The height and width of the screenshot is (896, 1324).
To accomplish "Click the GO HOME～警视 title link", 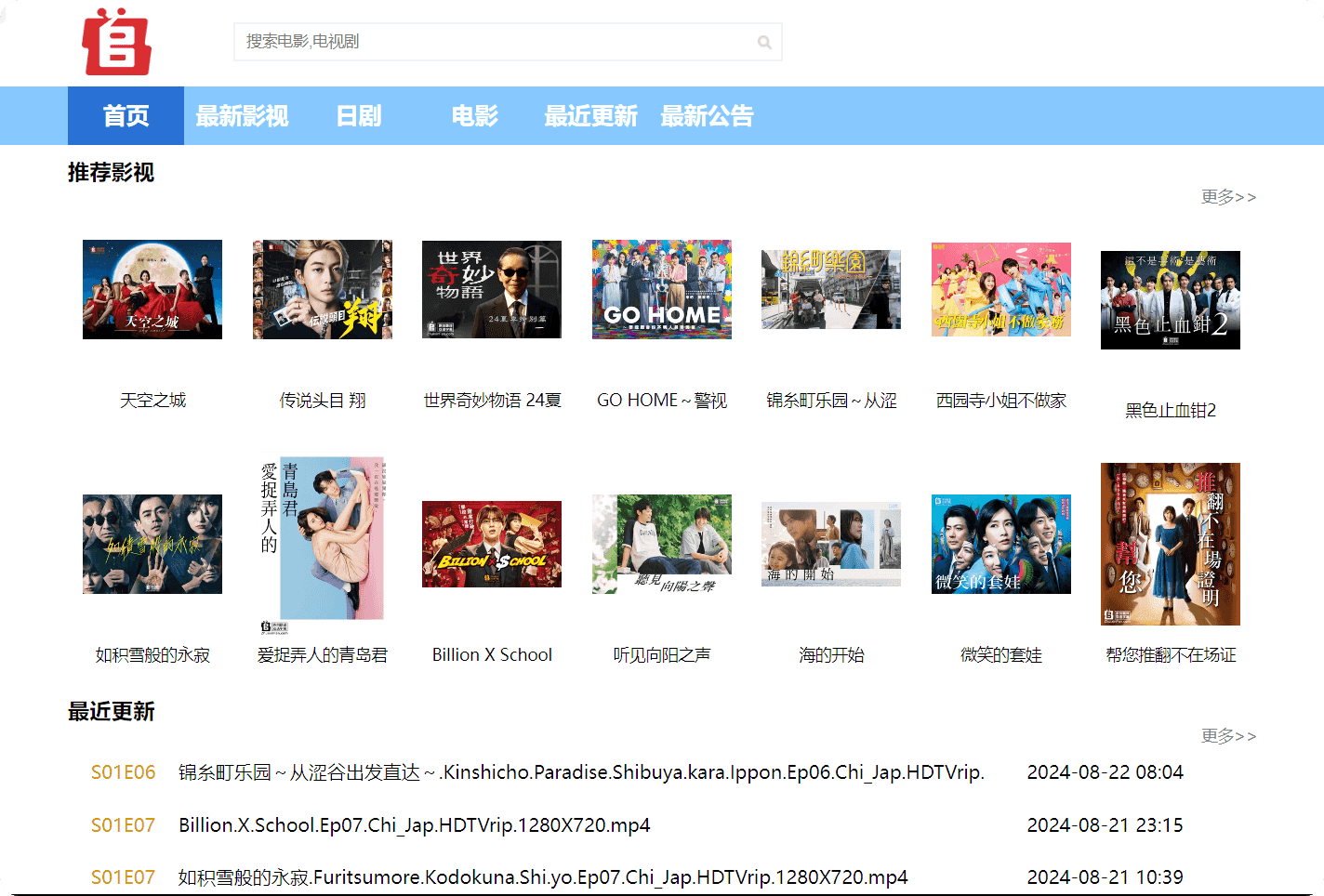I will (662, 400).
